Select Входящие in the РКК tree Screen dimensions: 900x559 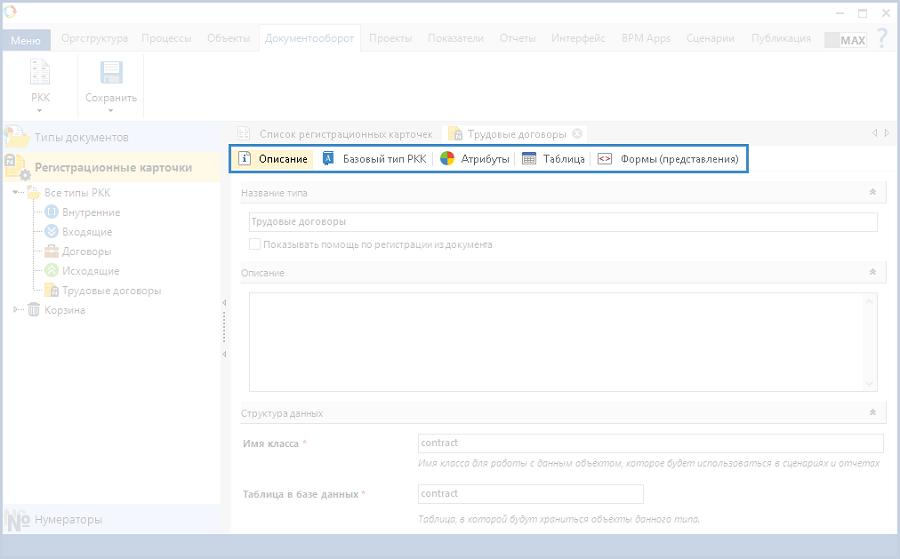click(86, 232)
